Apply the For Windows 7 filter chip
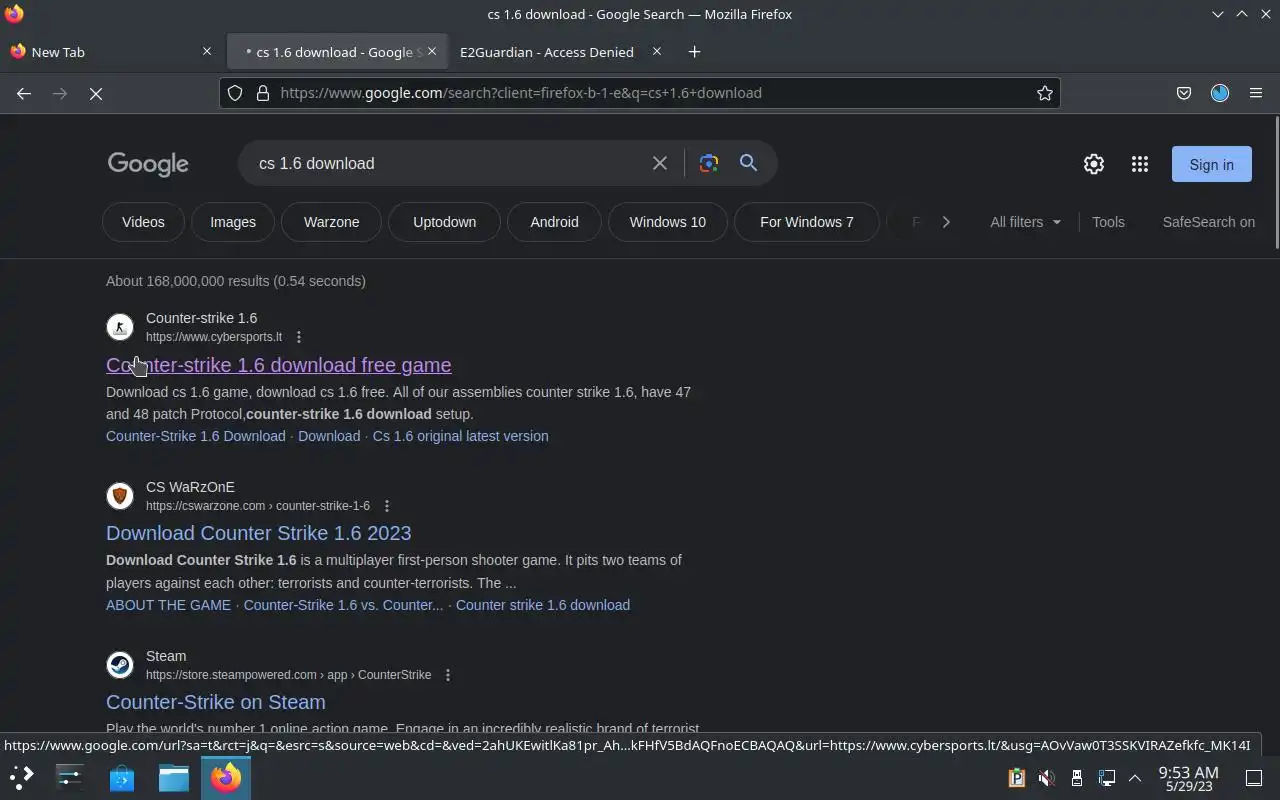1280x800 pixels. click(807, 222)
